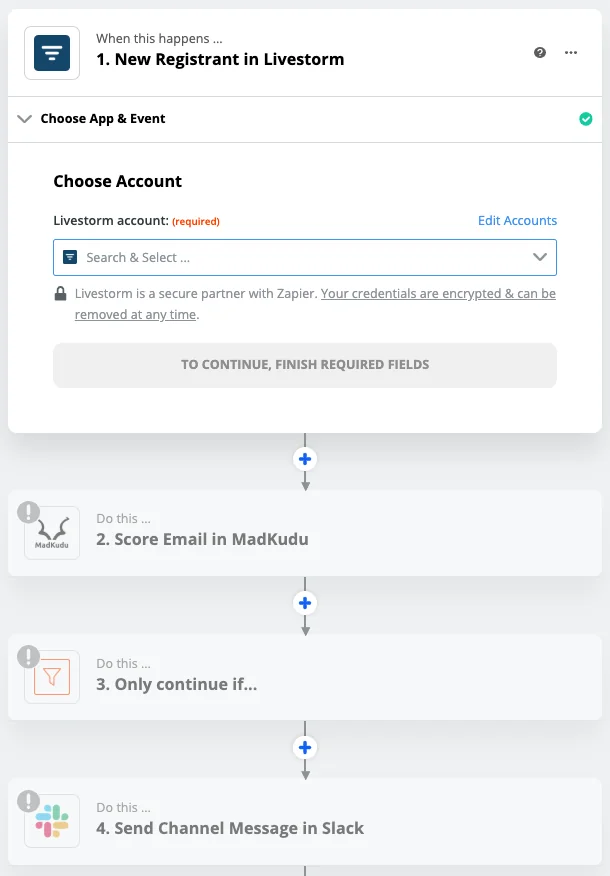Open the credentials are encrypted link
The width and height of the screenshot is (610, 876).
coord(438,294)
